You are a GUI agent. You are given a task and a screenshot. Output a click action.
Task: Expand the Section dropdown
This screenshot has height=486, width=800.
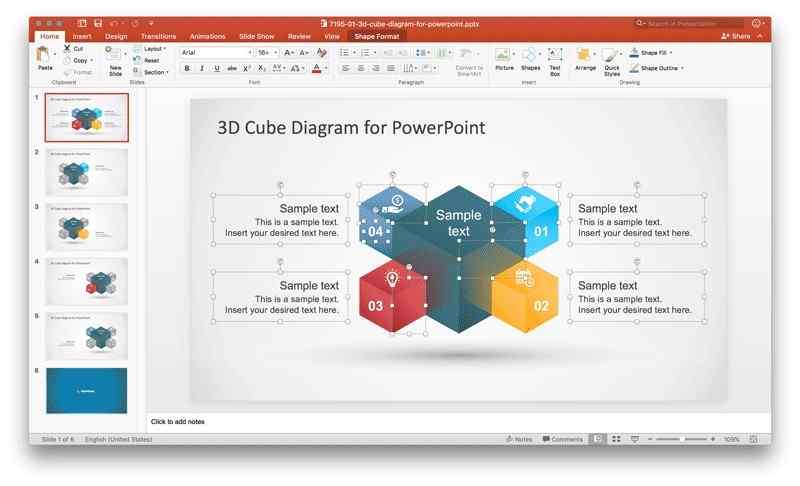point(151,72)
